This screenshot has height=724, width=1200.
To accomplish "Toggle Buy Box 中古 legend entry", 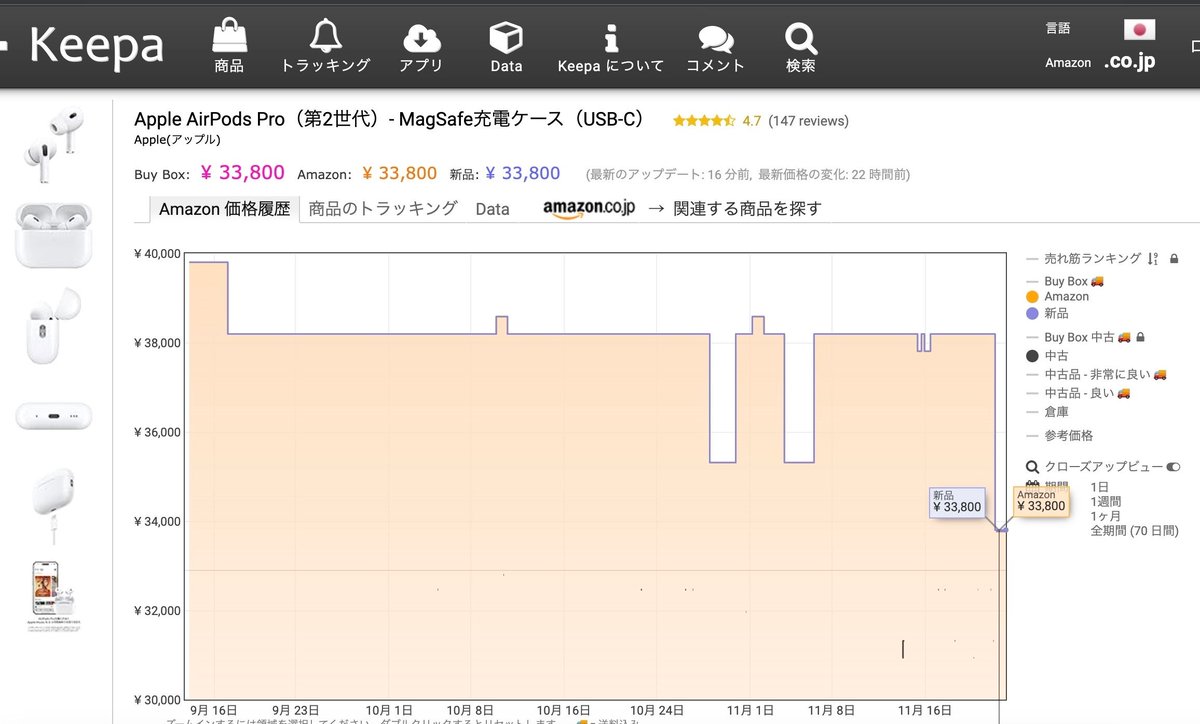I will click(1078, 337).
